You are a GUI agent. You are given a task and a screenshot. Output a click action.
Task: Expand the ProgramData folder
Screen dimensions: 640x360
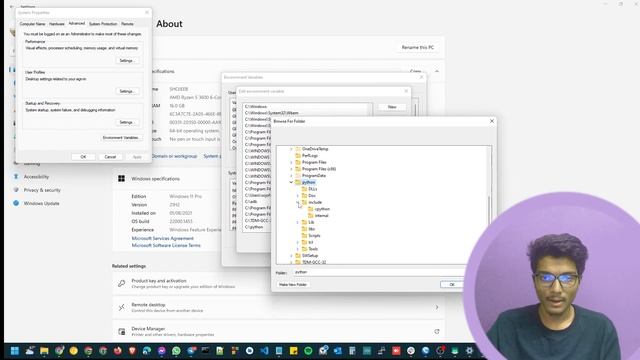(291, 176)
